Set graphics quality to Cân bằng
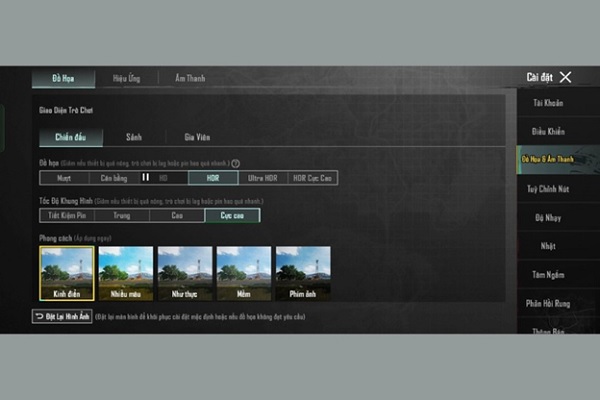The image size is (600, 400). point(114,178)
